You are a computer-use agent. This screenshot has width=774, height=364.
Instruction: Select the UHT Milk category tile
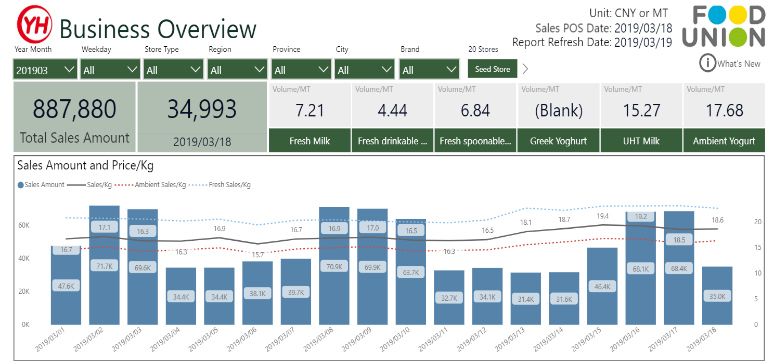pos(641,141)
